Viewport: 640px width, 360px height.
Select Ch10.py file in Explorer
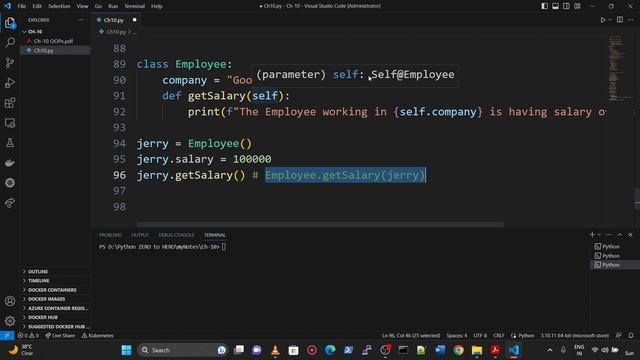tap(55, 50)
